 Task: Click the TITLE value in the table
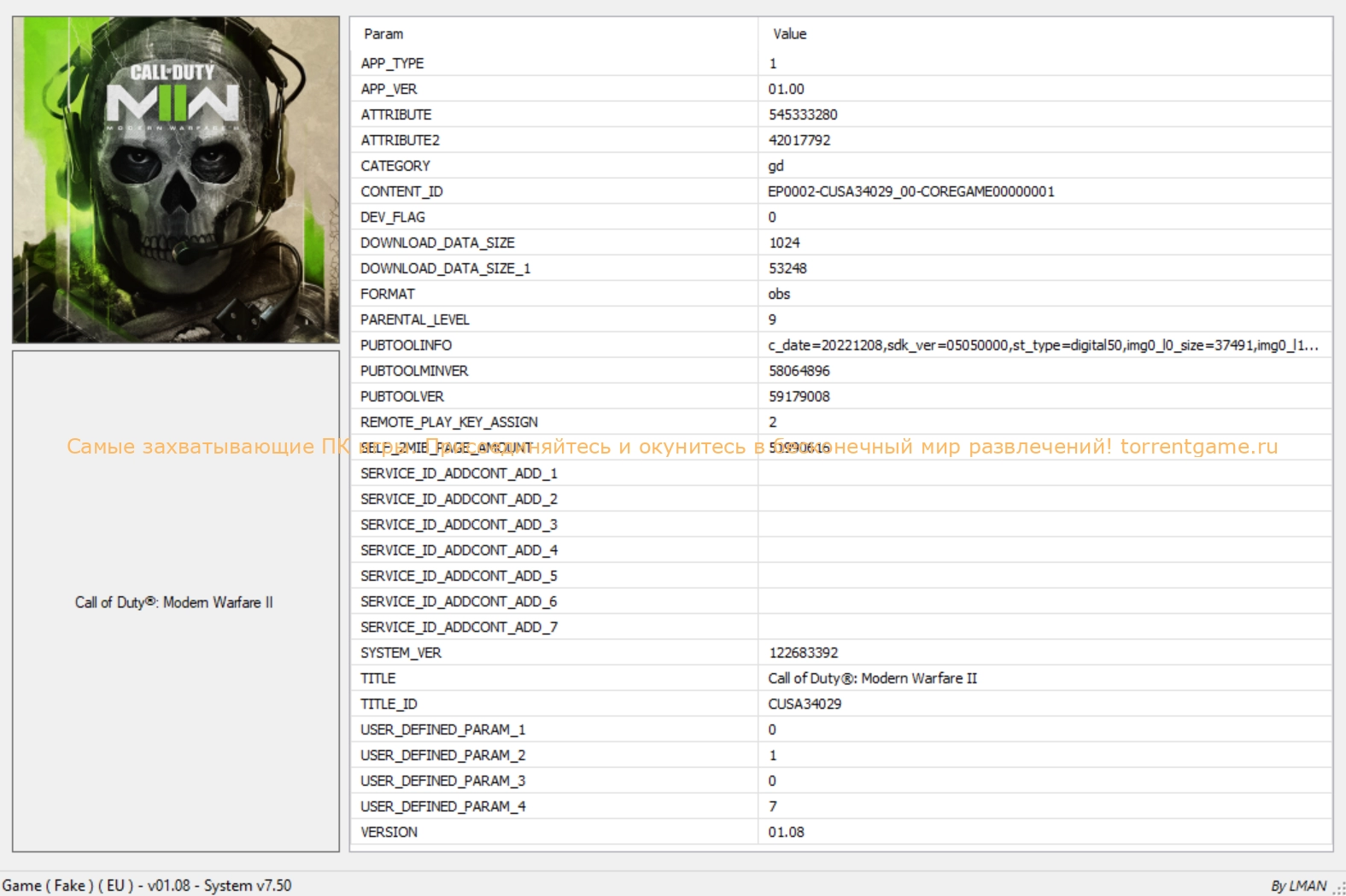click(x=872, y=678)
